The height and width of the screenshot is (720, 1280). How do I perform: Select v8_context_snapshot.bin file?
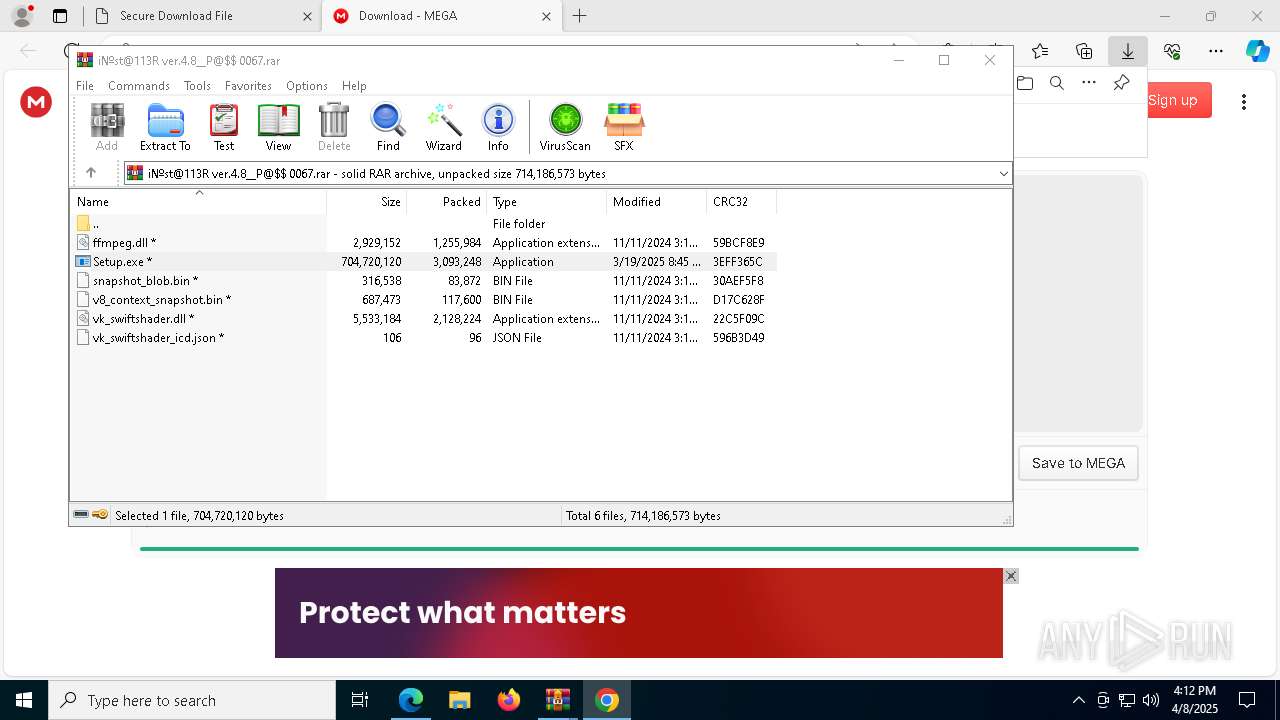coord(423,300)
